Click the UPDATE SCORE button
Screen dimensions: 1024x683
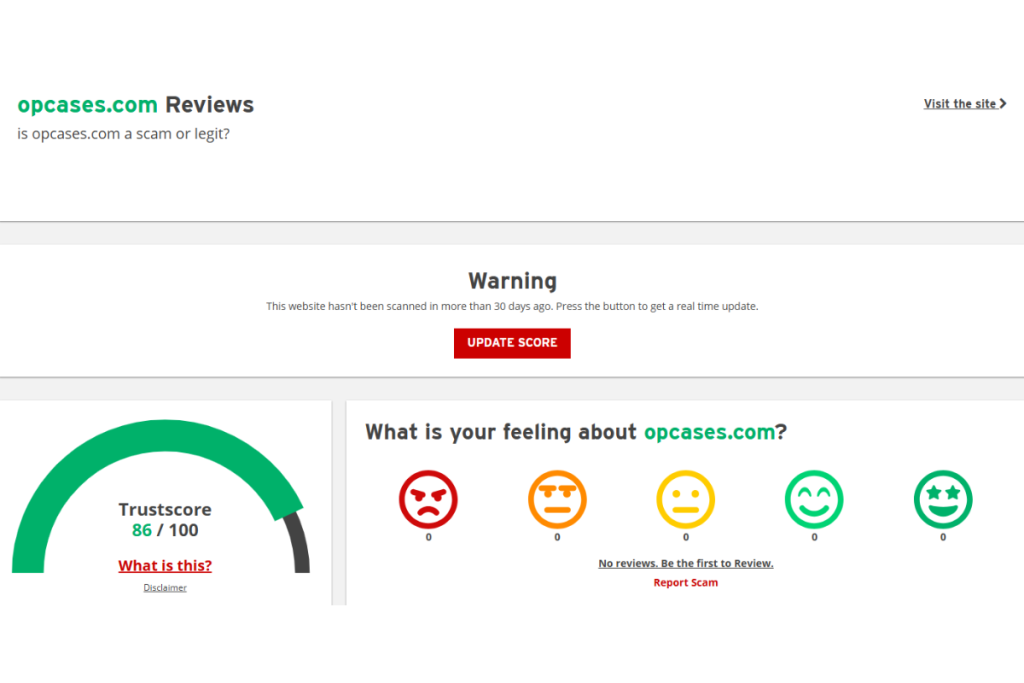512,343
